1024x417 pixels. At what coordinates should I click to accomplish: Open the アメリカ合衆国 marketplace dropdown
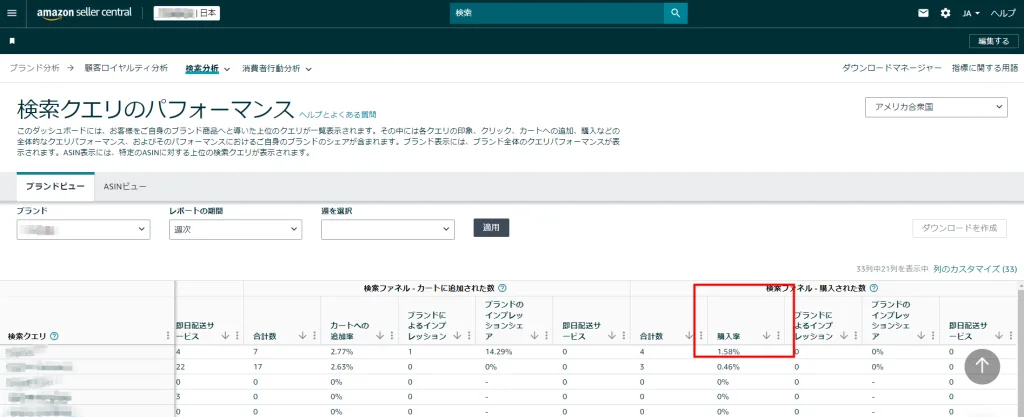pyautogui.click(x=936, y=107)
